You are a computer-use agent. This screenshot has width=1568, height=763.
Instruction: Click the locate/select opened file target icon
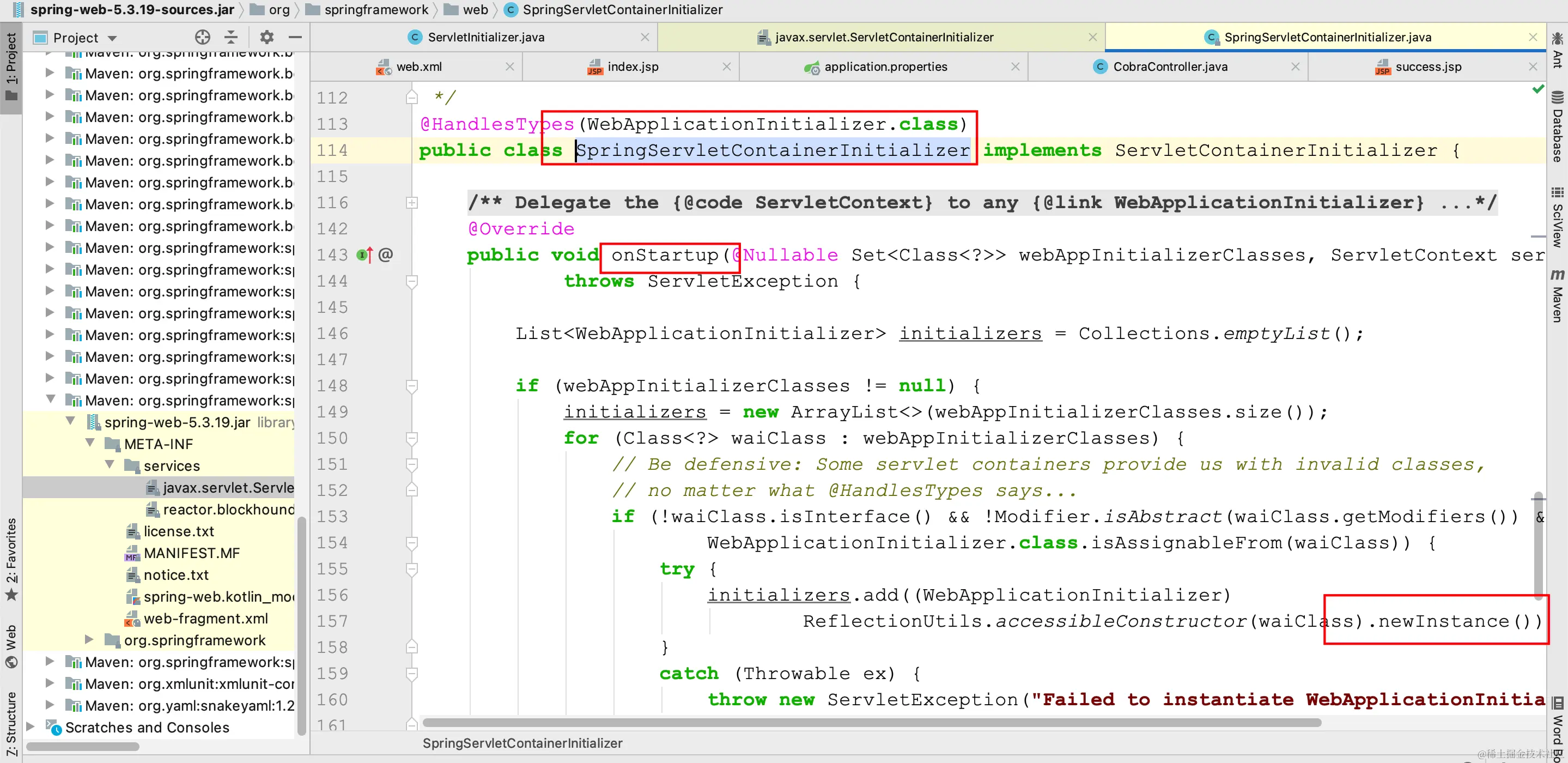[x=202, y=38]
